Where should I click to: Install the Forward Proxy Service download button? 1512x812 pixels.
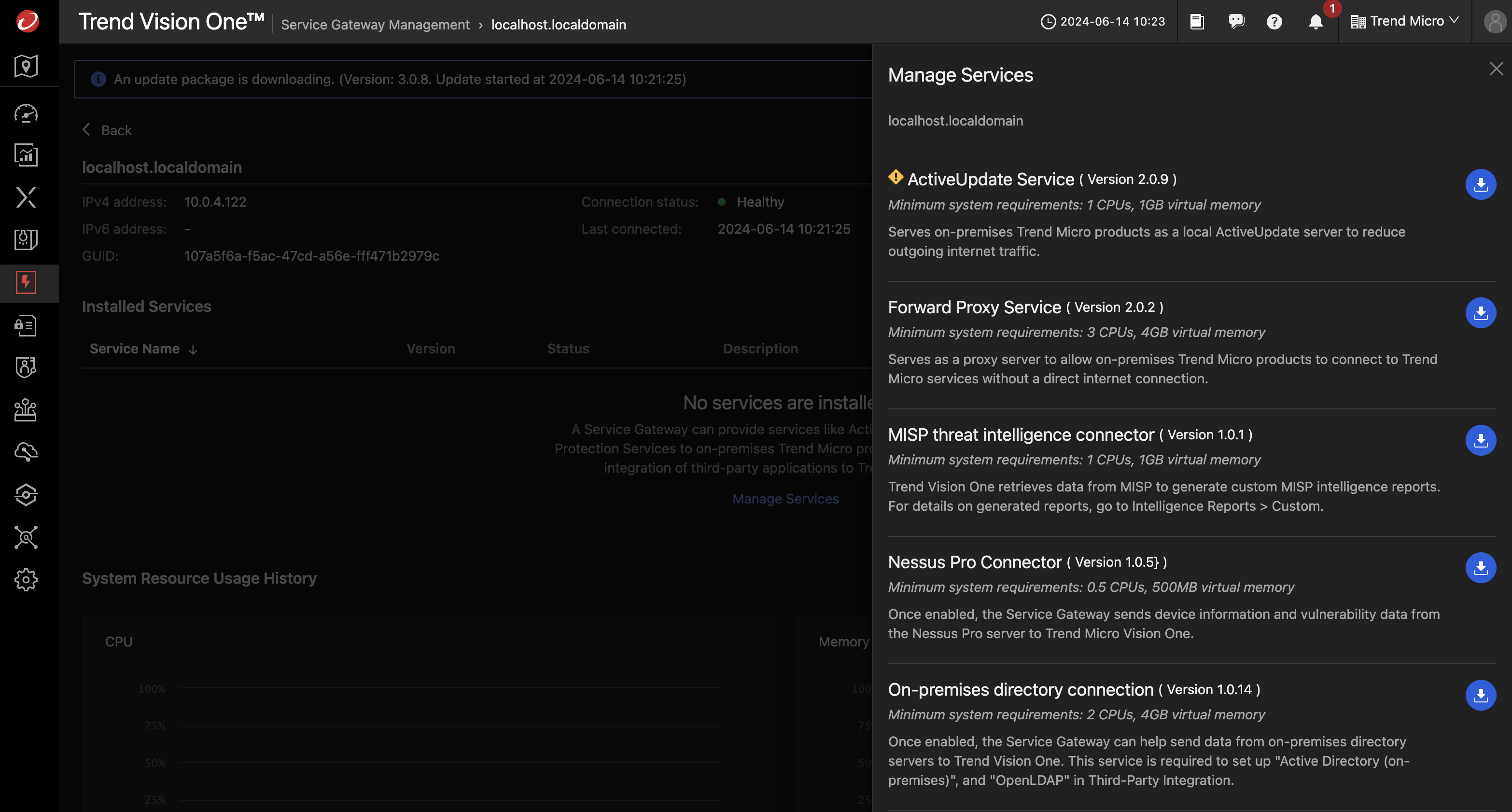click(x=1481, y=312)
